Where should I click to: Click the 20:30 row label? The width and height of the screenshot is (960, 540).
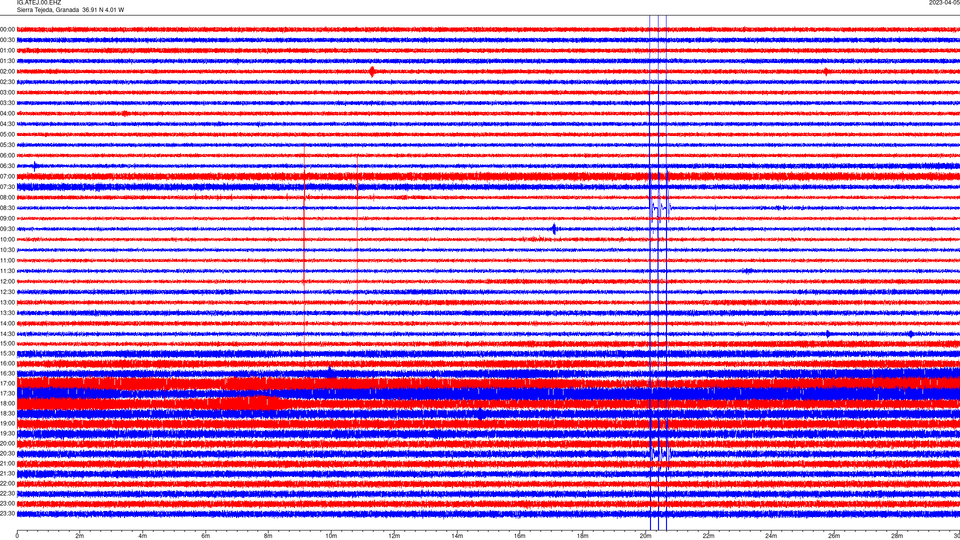point(7,453)
